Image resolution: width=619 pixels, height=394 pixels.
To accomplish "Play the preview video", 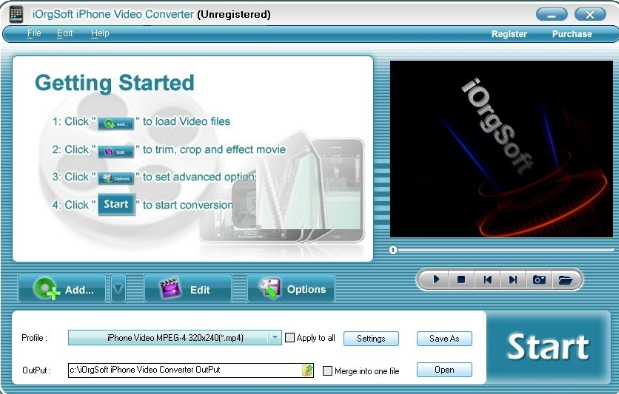I will click(x=436, y=280).
